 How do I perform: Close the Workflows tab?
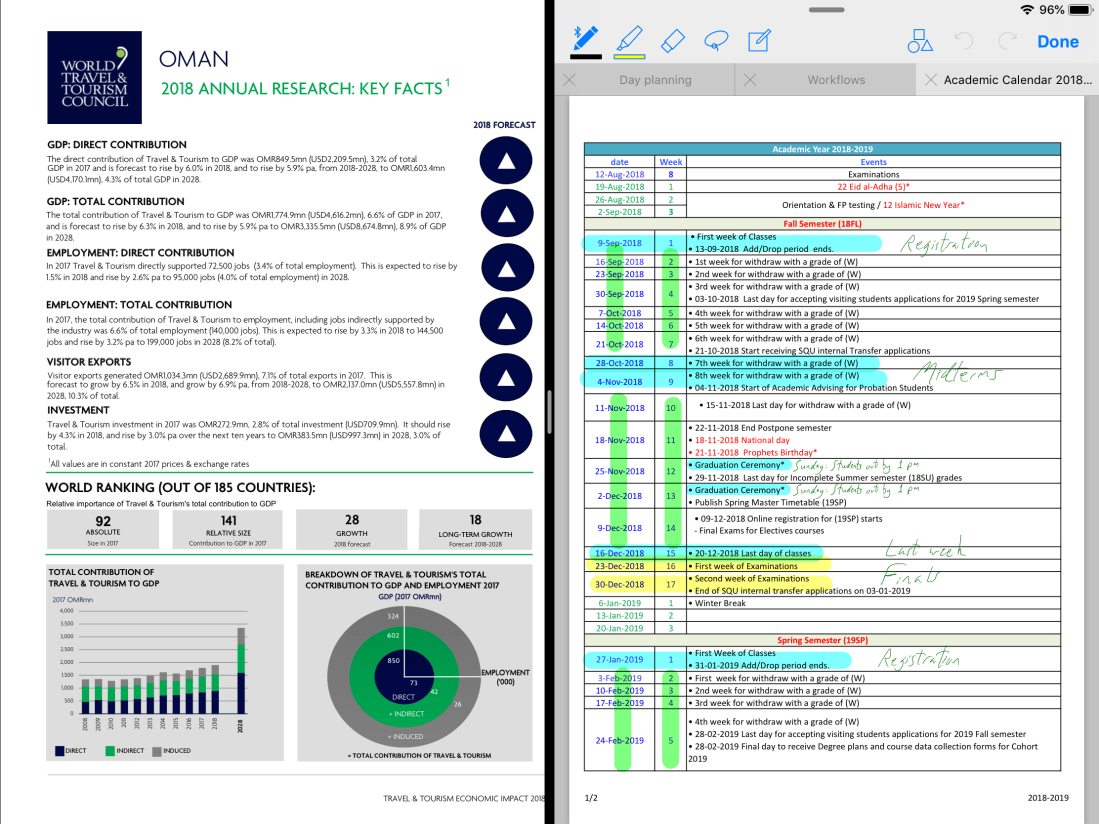[750, 80]
